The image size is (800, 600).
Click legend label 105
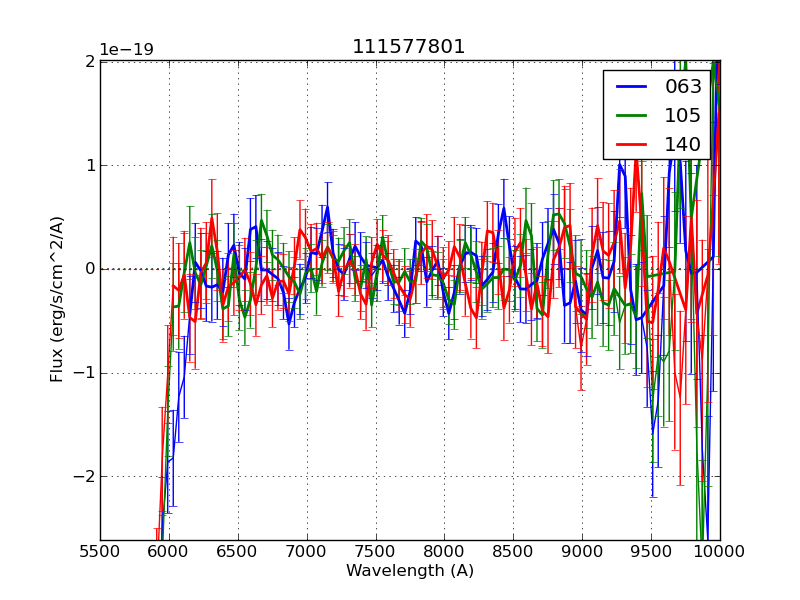683,116
